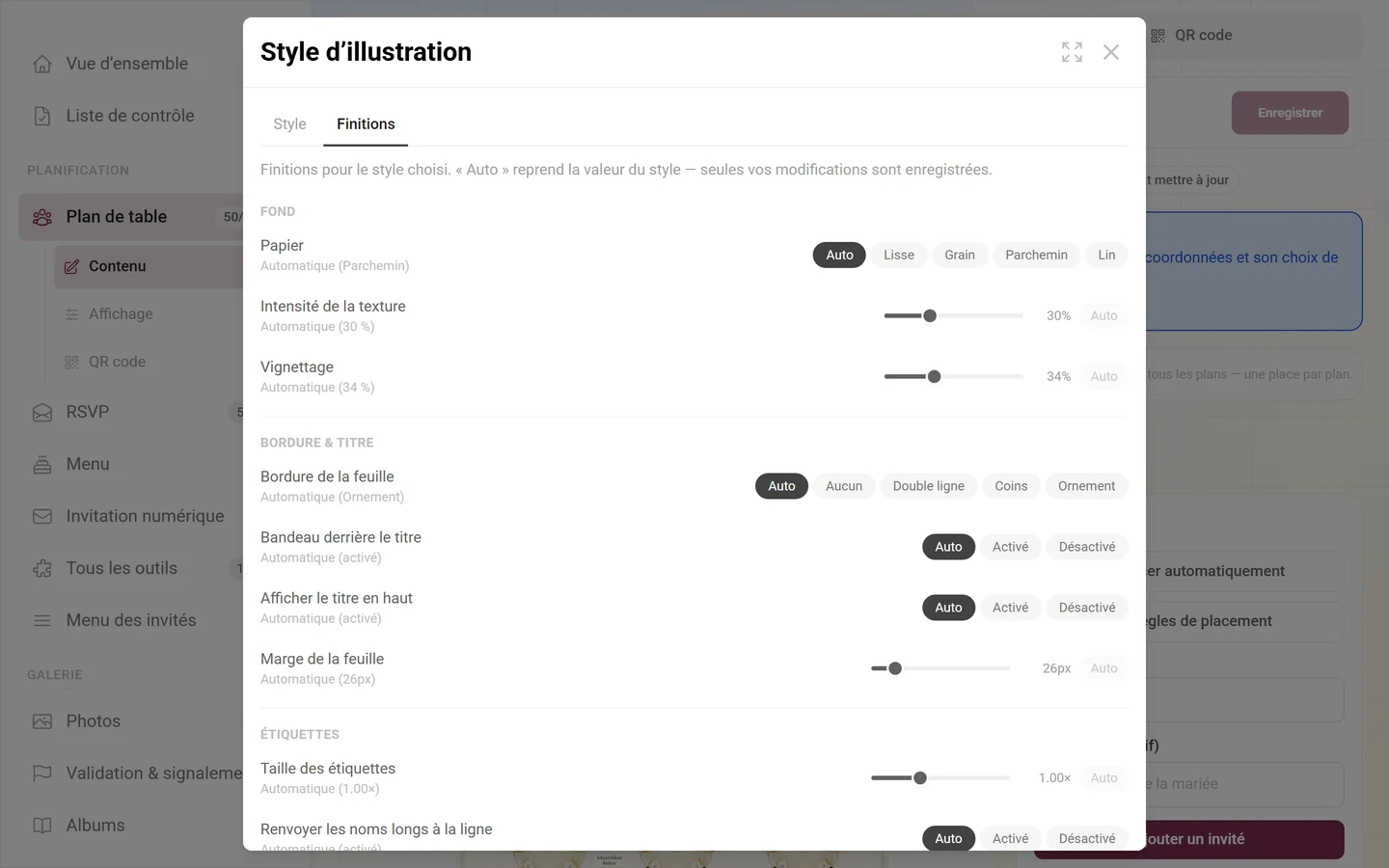Screen dimensions: 1389x868
Task: Switch to the Style tab
Action: click(289, 124)
